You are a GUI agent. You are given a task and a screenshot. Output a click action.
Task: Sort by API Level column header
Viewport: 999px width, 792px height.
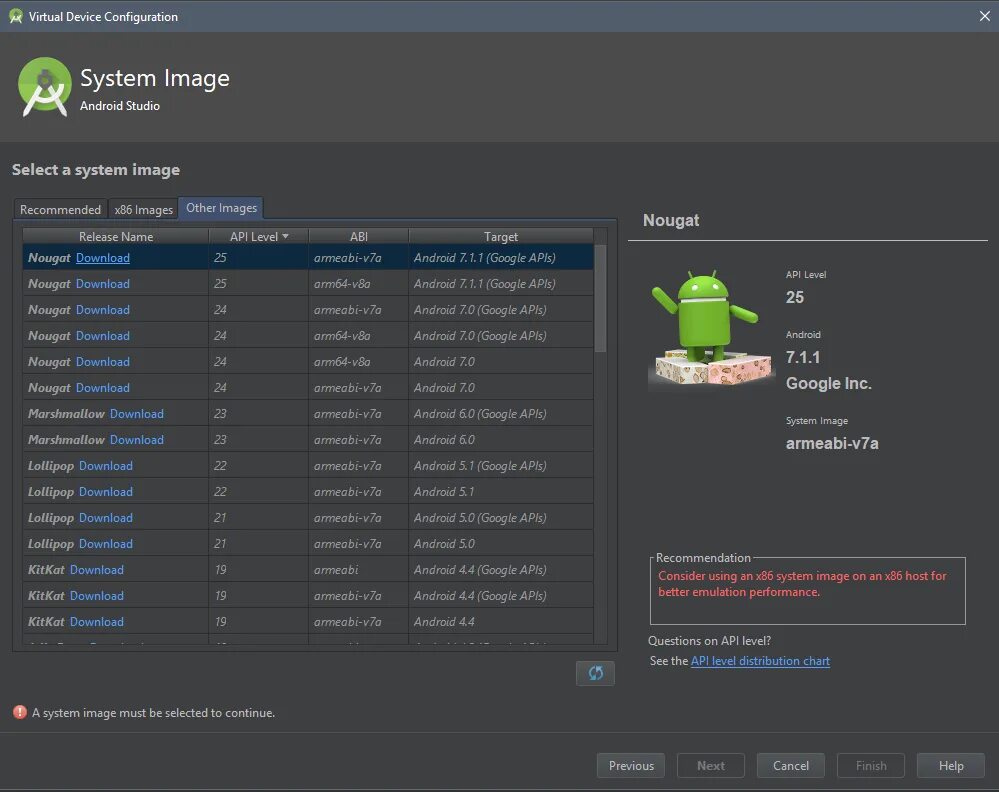(258, 236)
